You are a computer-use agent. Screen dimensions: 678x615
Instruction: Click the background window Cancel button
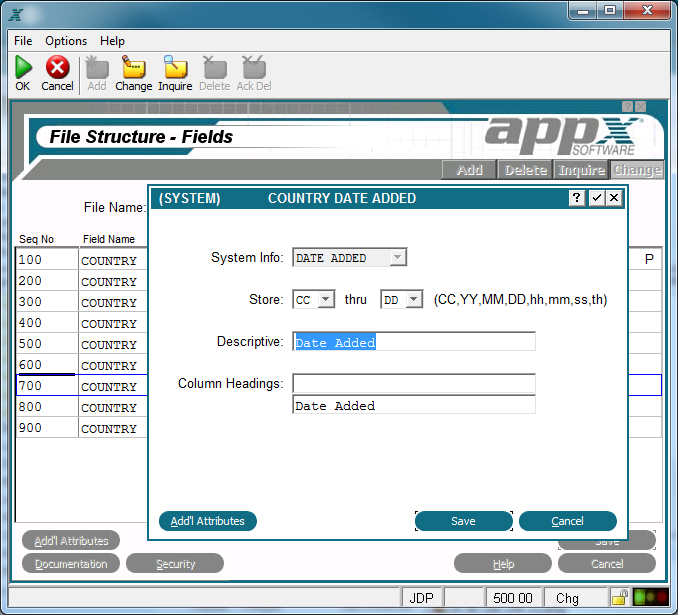[607, 564]
